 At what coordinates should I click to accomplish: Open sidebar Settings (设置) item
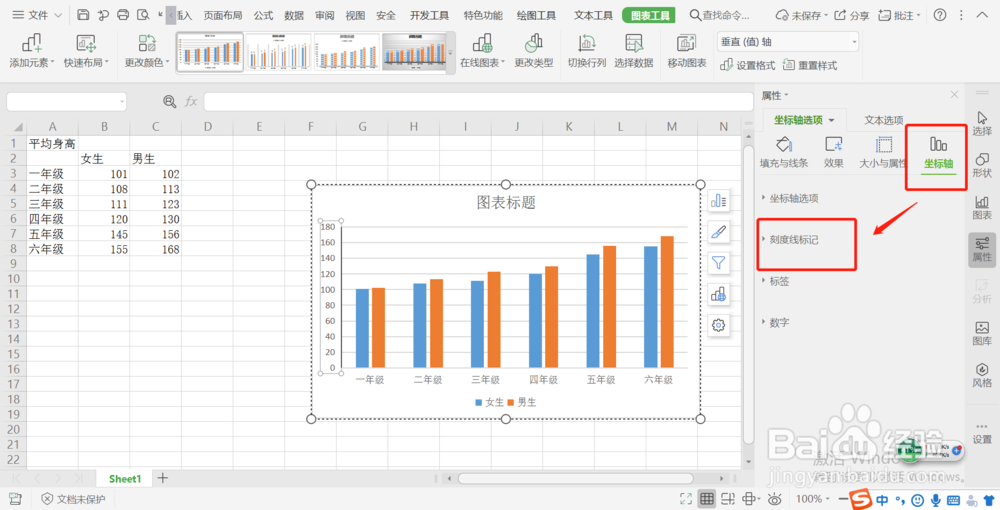[x=982, y=434]
